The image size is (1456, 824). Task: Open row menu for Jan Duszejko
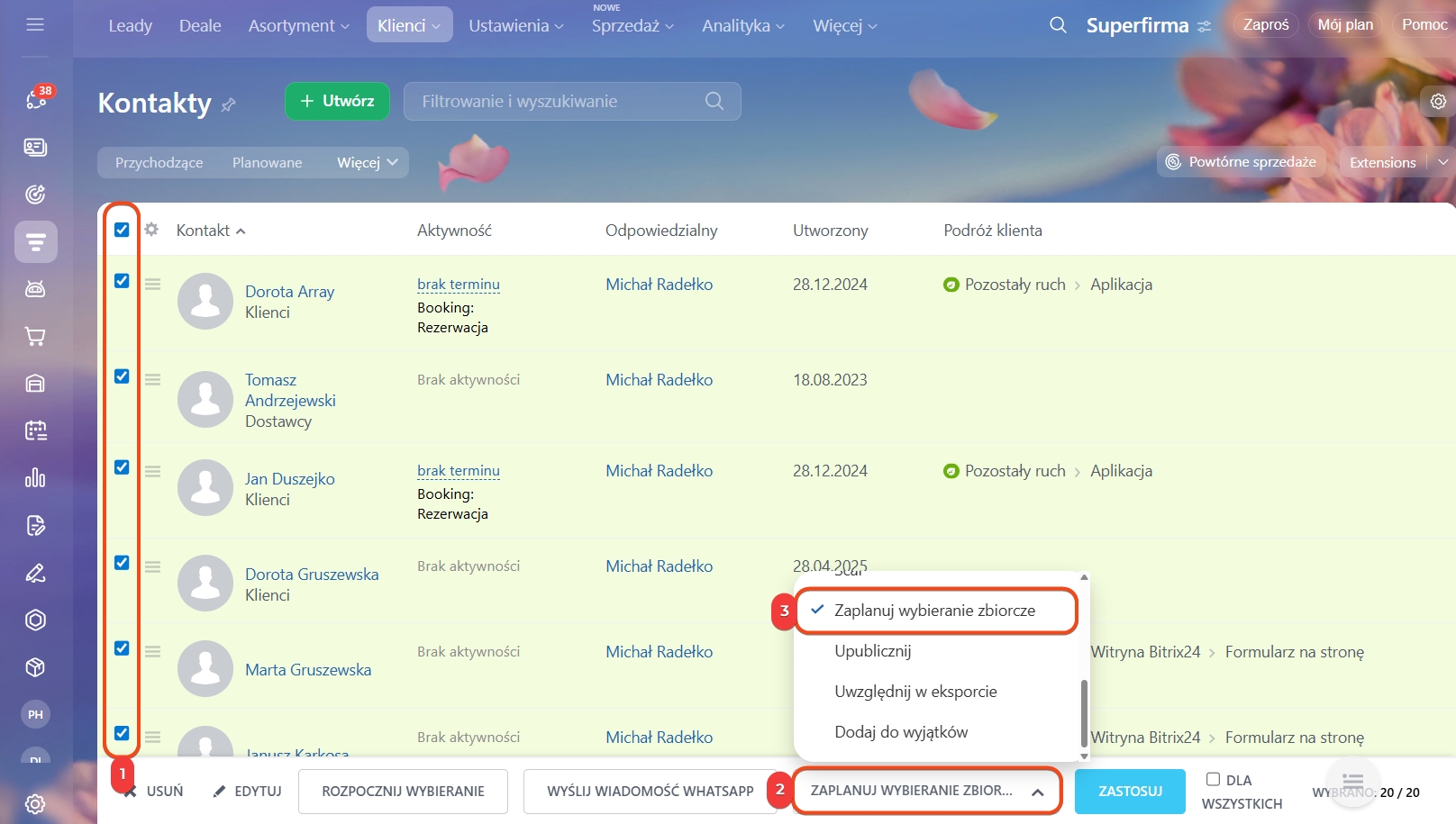pos(153,471)
